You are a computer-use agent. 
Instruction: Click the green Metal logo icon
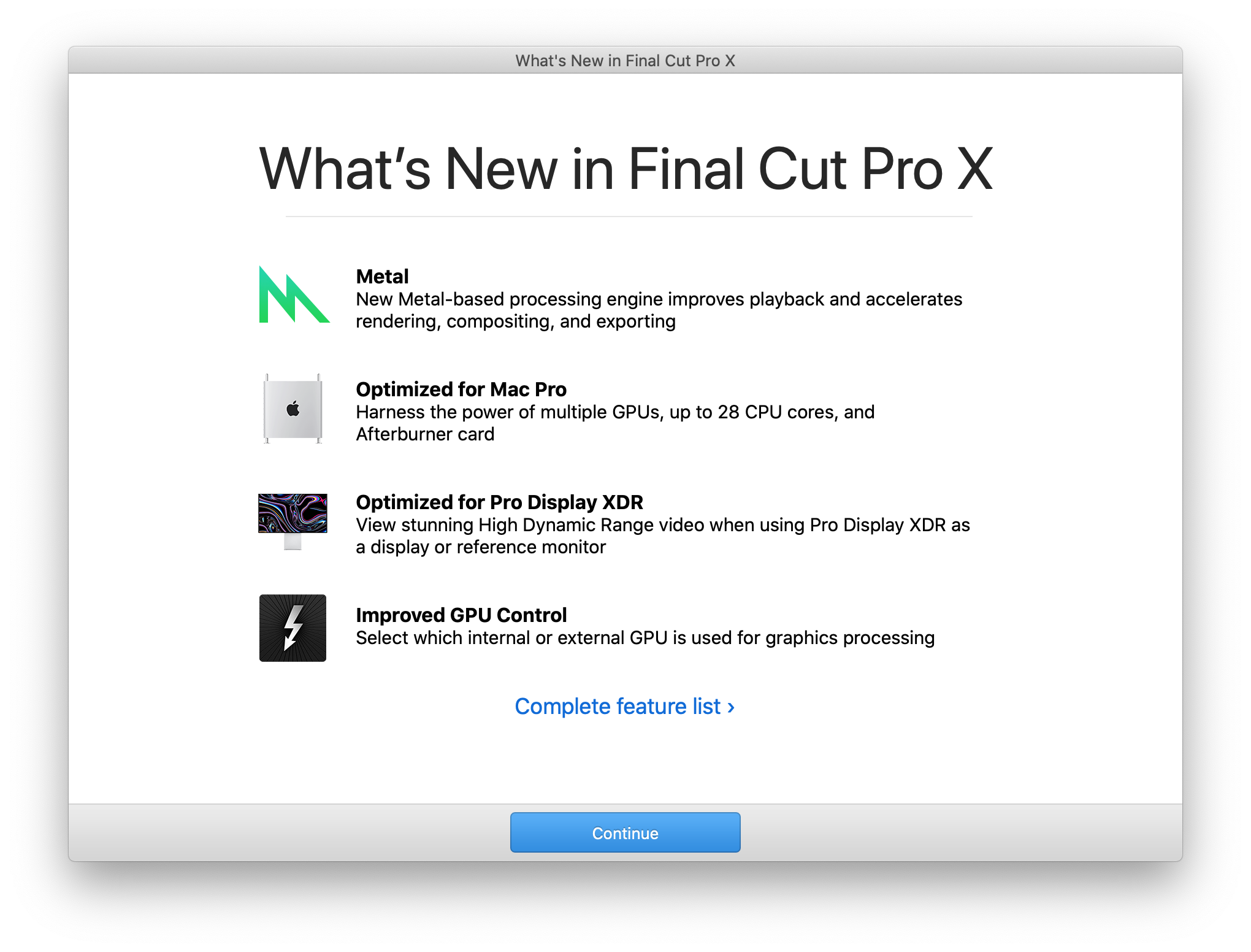click(294, 294)
